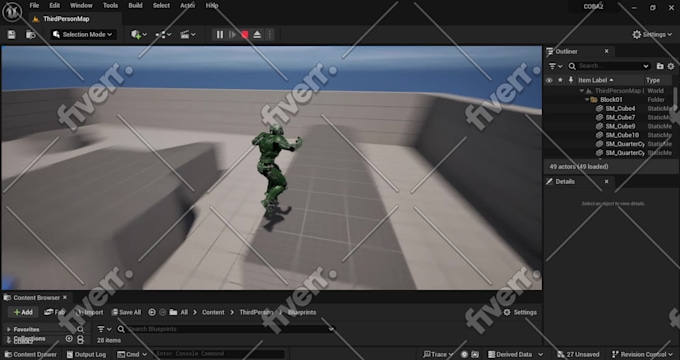
Task: Collapse the Block01 folder
Action: coord(587,100)
